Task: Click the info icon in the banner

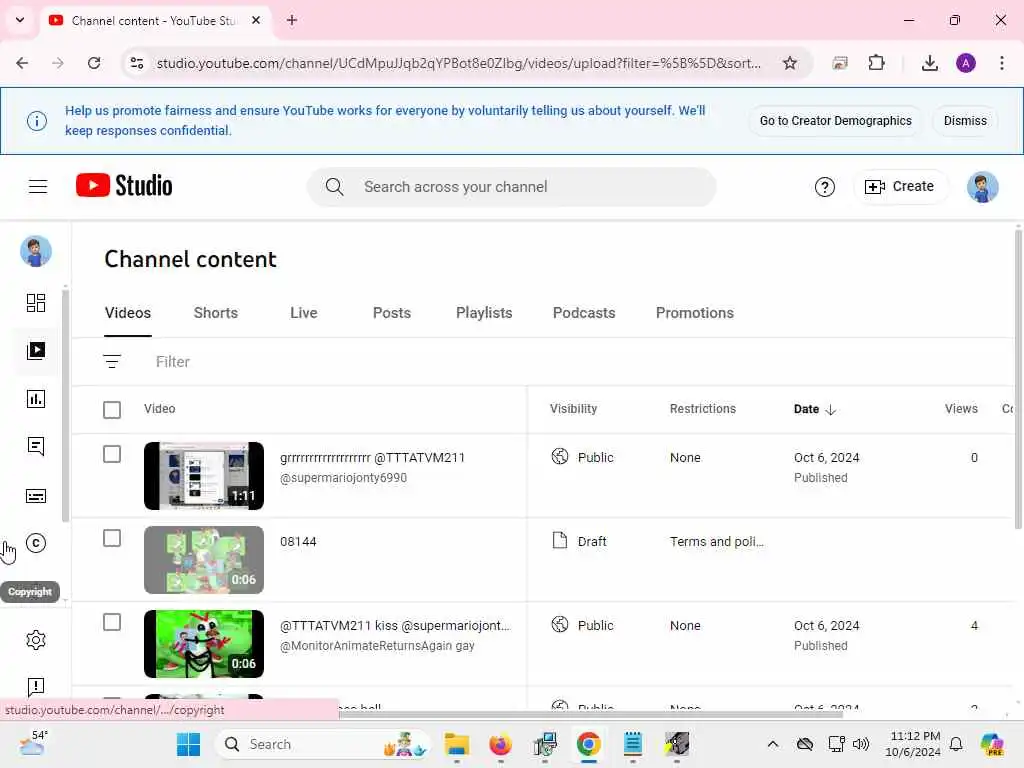Action: (x=37, y=121)
